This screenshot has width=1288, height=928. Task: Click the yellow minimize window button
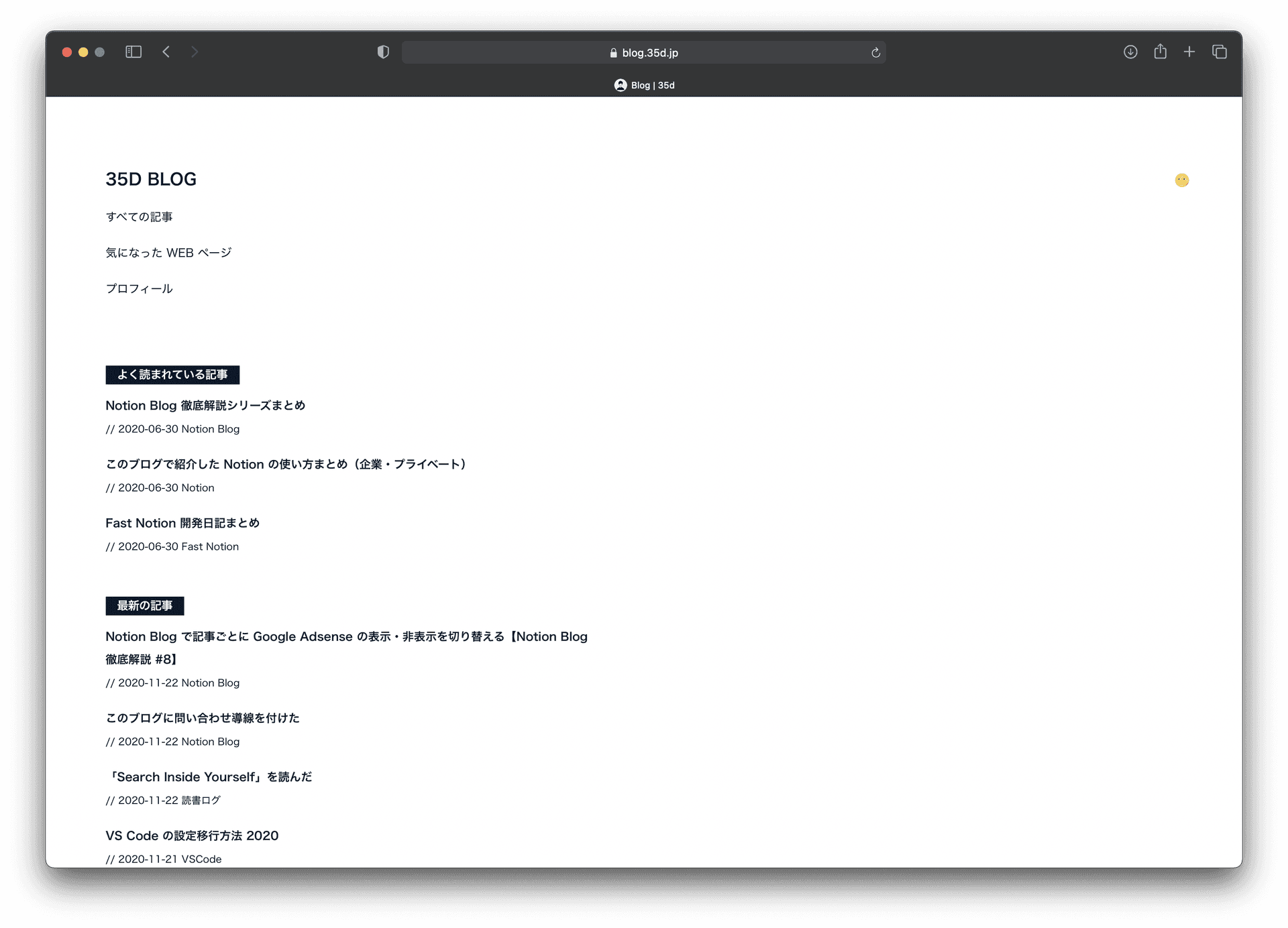pyautogui.click(x=83, y=52)
